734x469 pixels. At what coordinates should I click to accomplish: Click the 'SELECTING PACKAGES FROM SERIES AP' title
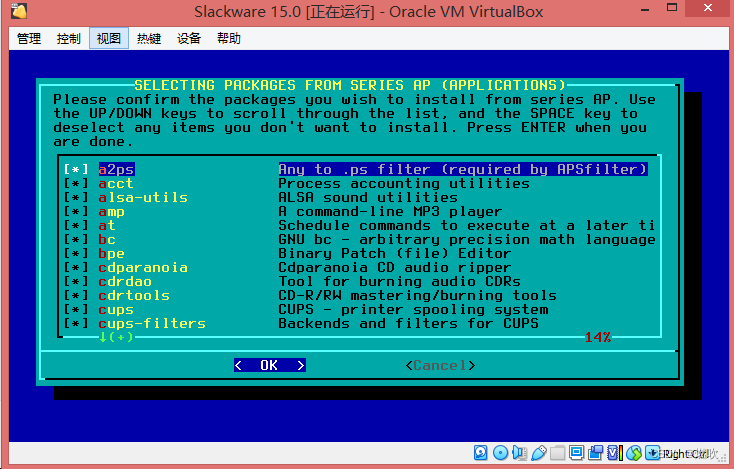(x=350, y=85)
